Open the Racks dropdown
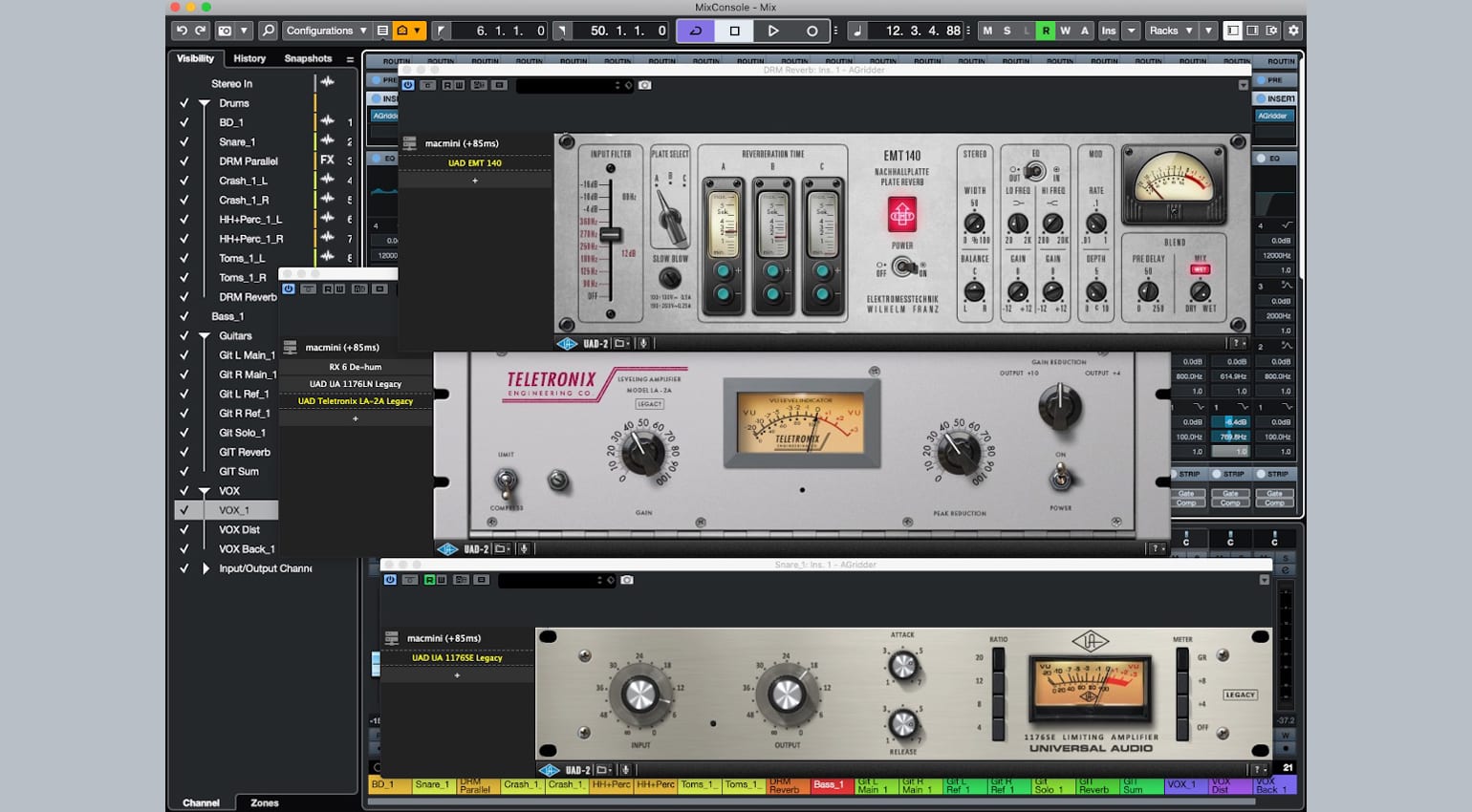 [x=1171, y=31]
